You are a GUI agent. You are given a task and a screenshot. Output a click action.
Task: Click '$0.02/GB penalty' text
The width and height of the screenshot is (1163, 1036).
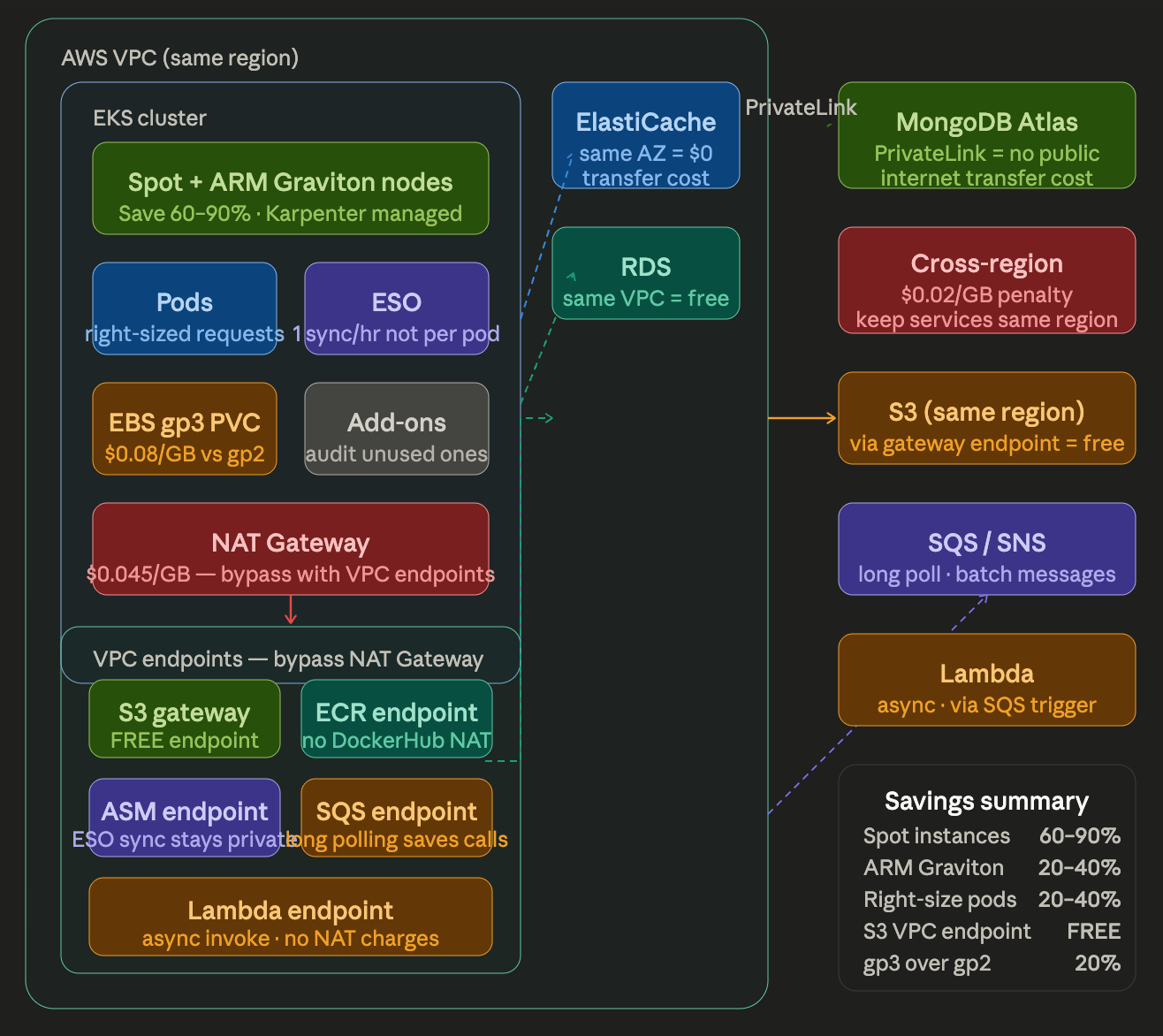987,295
